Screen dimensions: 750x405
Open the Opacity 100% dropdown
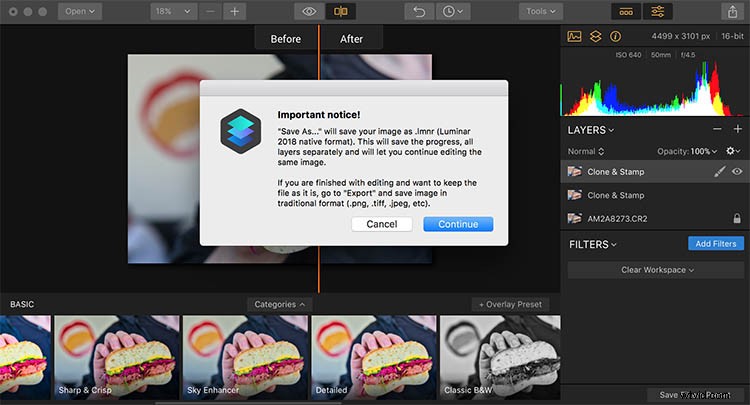coord(687,151)
